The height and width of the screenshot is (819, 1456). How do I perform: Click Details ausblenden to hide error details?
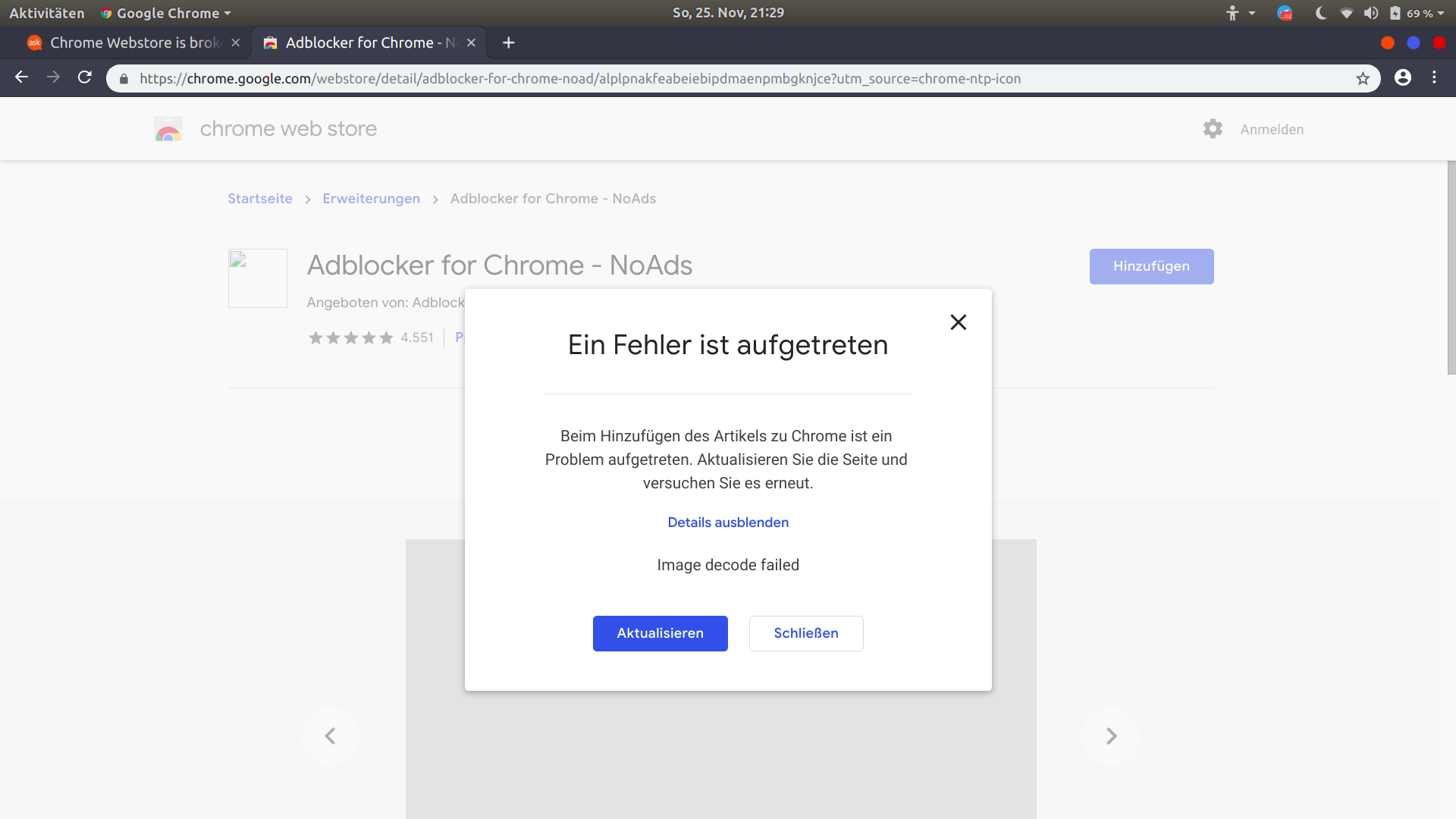(728, 522)
